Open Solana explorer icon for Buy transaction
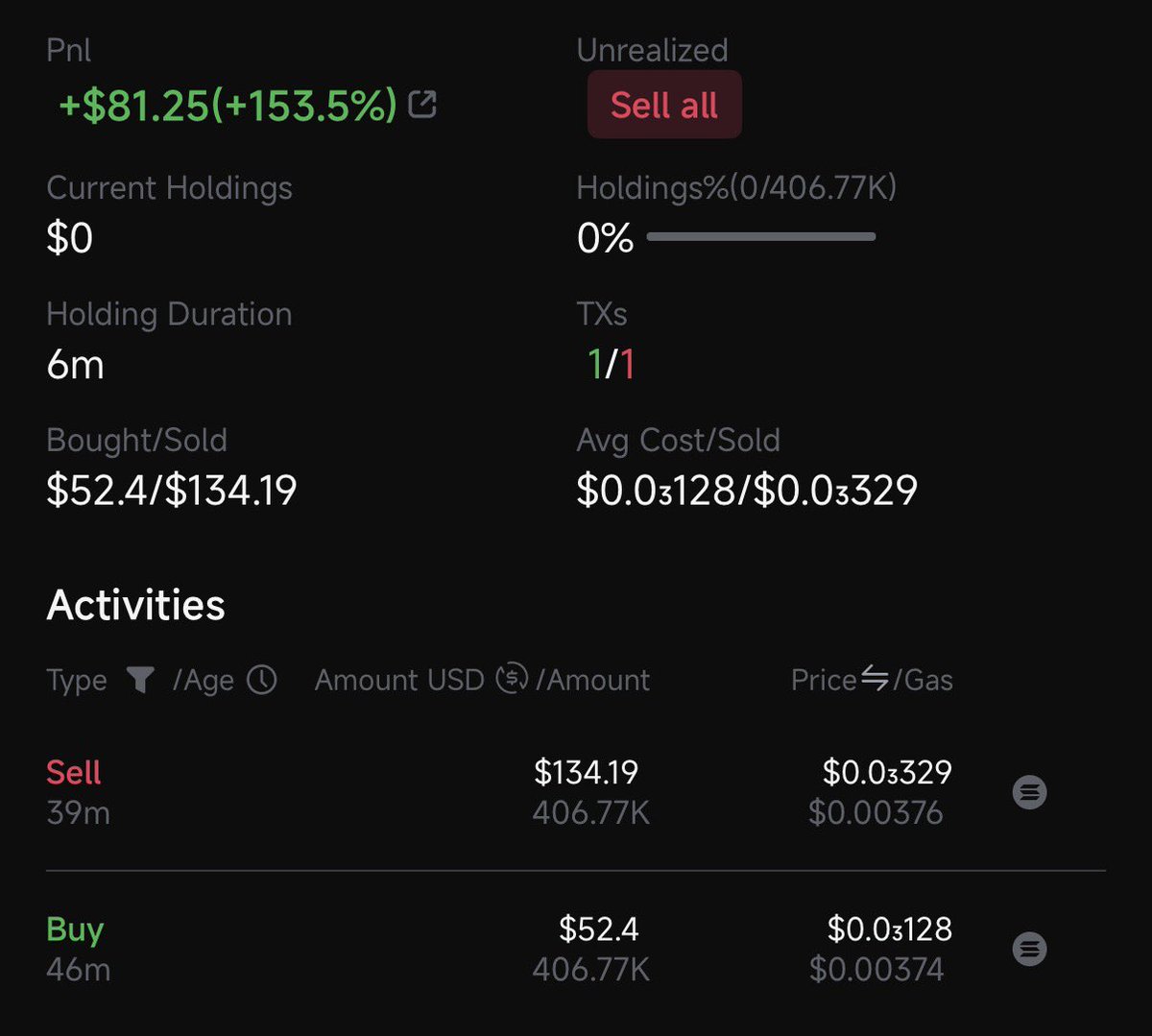Viewport: 1152px width, 1036px height. [1029, 949]
